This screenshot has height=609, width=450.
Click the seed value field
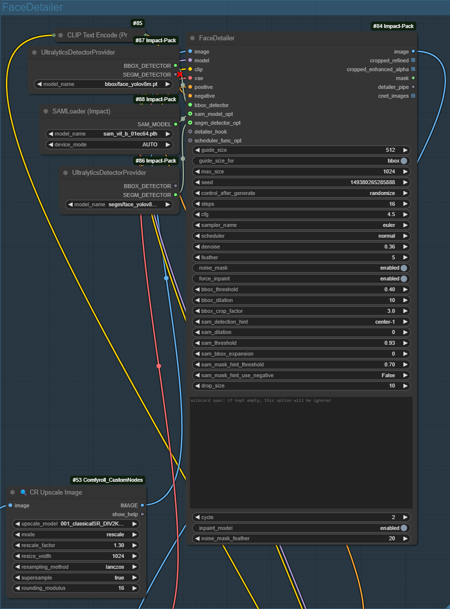301,182
